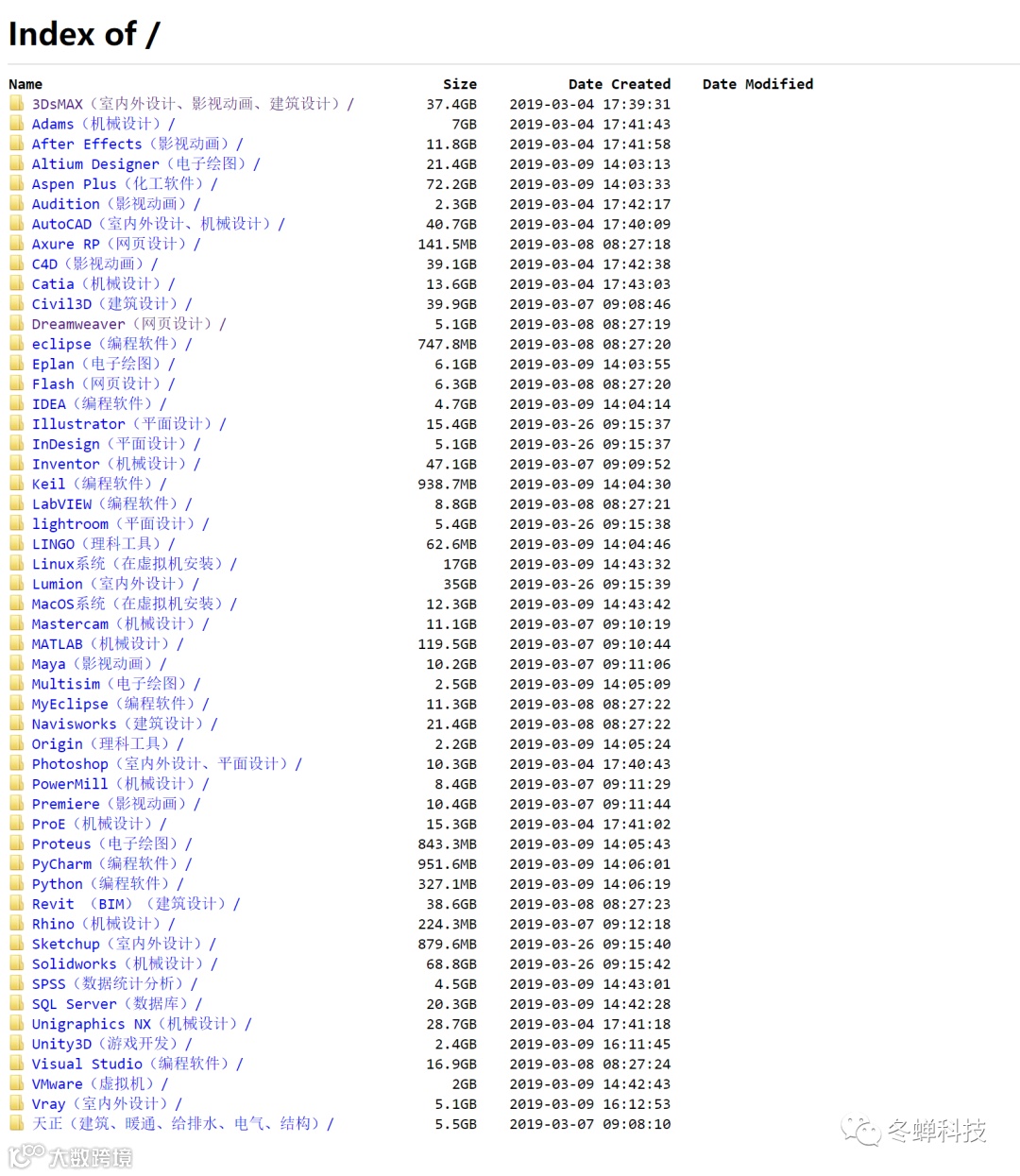
Task: Open Navisworks (建筑设计) directory
Action: tap(125, 724)
